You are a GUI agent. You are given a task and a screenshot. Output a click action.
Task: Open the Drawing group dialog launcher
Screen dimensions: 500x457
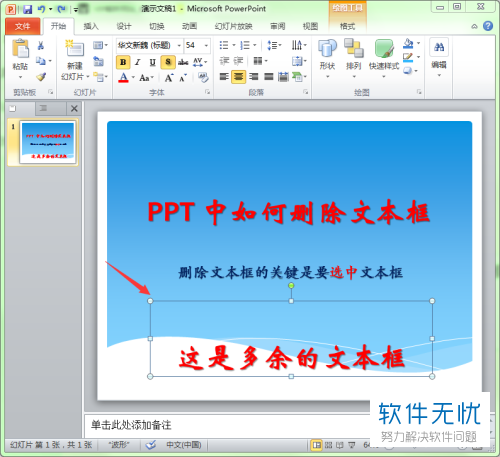pyautogui.click(x=419, y=92)
